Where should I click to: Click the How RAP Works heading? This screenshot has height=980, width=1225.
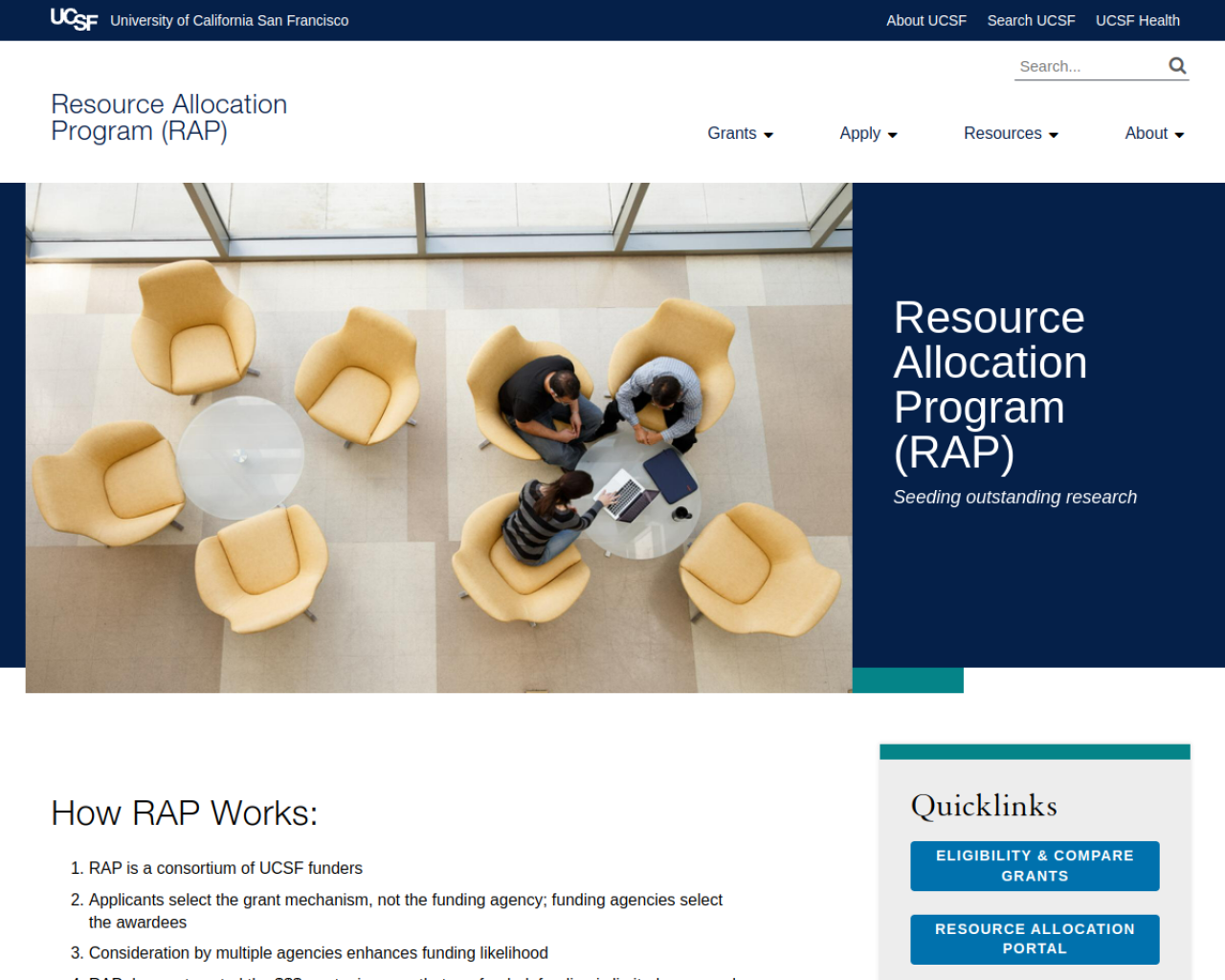coord(185,813)
